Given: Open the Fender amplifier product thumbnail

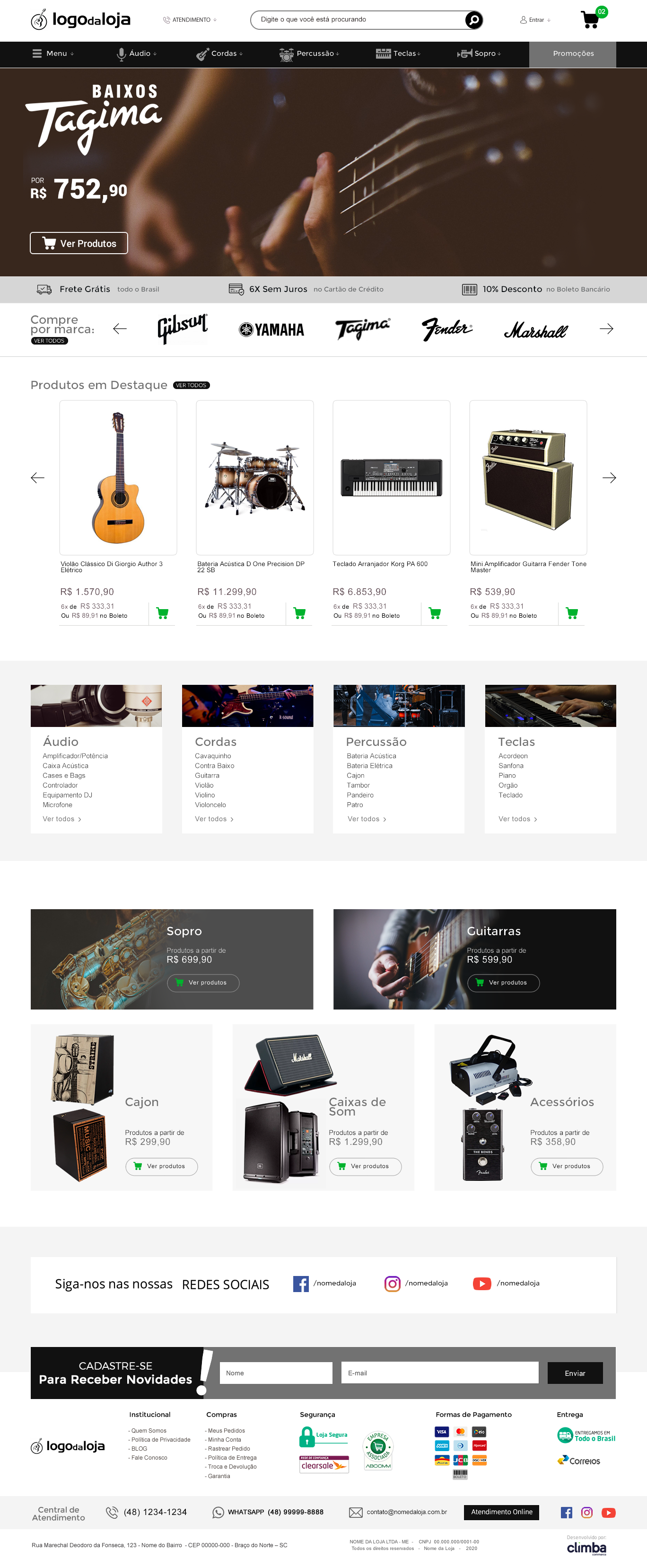Looking at the screenshot, I should pos(528,478).
